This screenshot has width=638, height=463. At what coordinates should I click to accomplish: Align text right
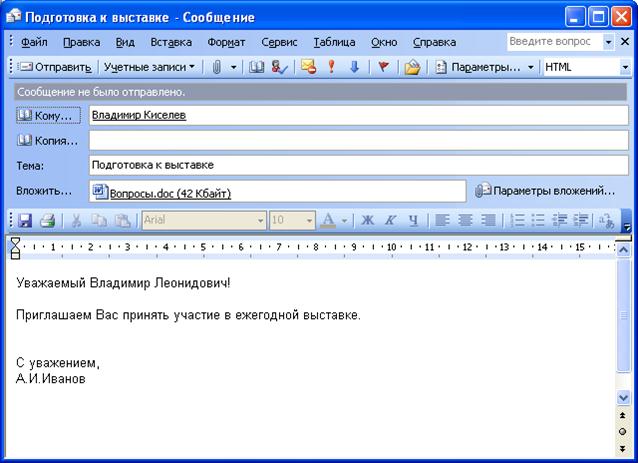point(488,221)
